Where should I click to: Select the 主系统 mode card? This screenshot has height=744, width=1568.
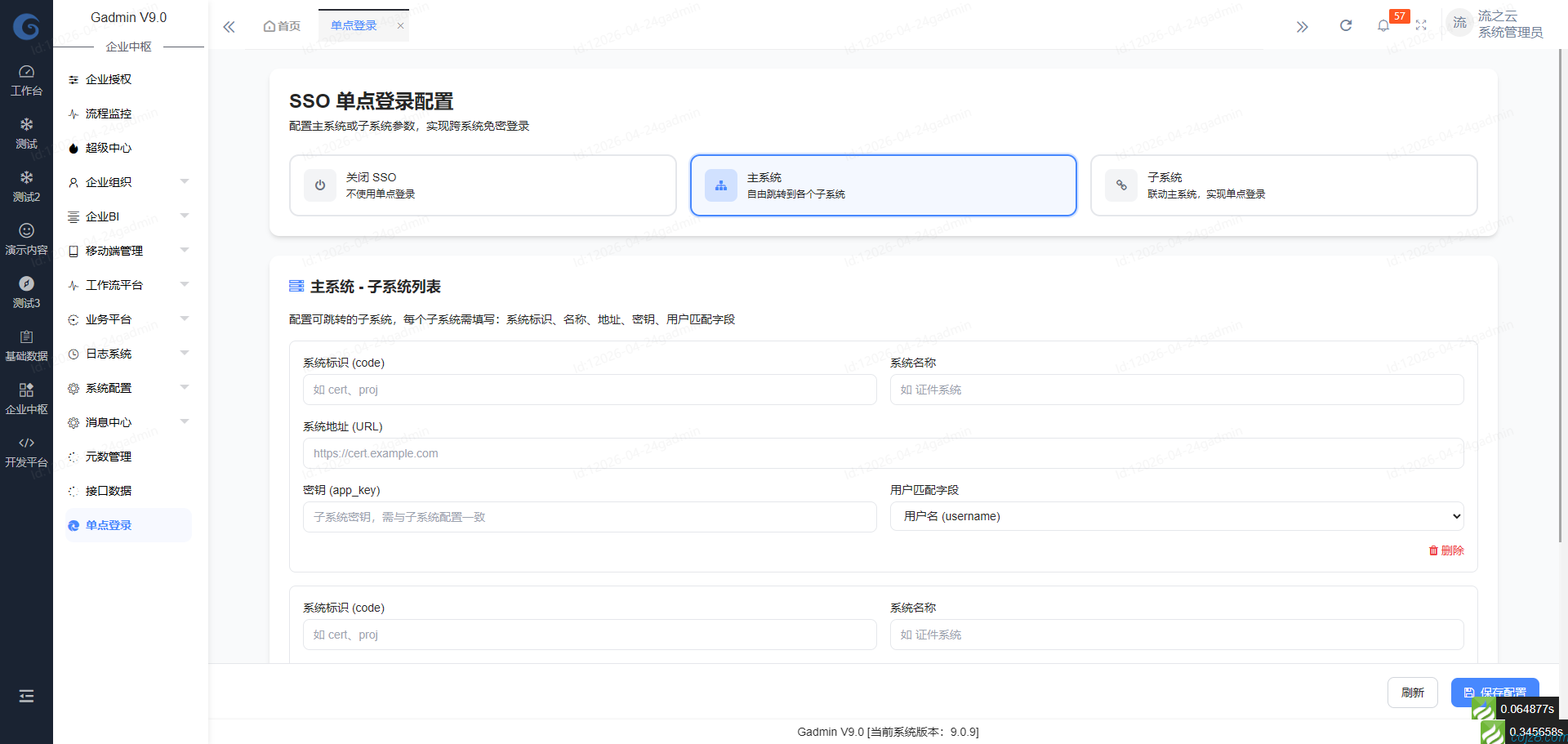pos(883,185)
